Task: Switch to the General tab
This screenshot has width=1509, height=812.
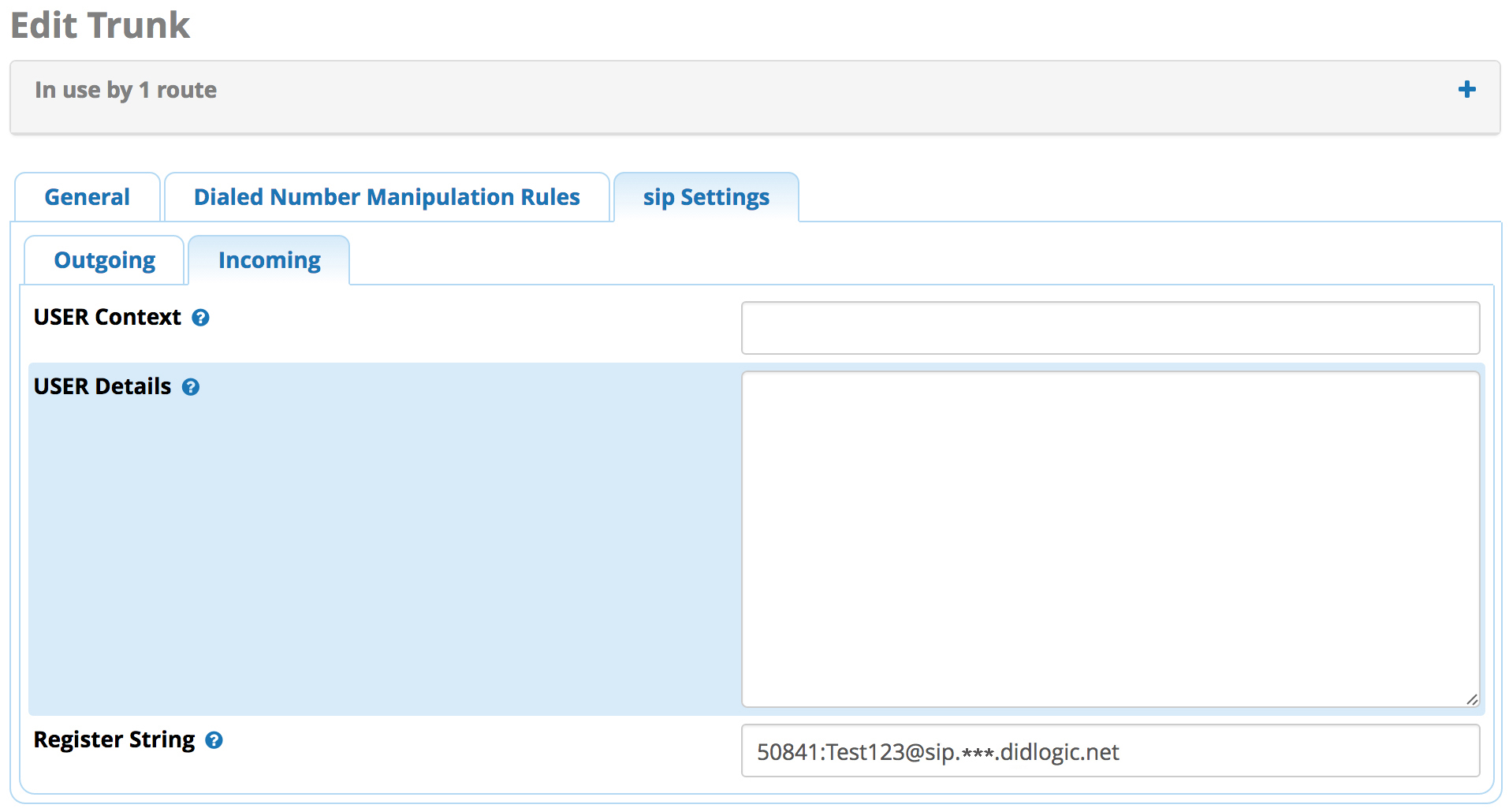Action: point(87,197)
